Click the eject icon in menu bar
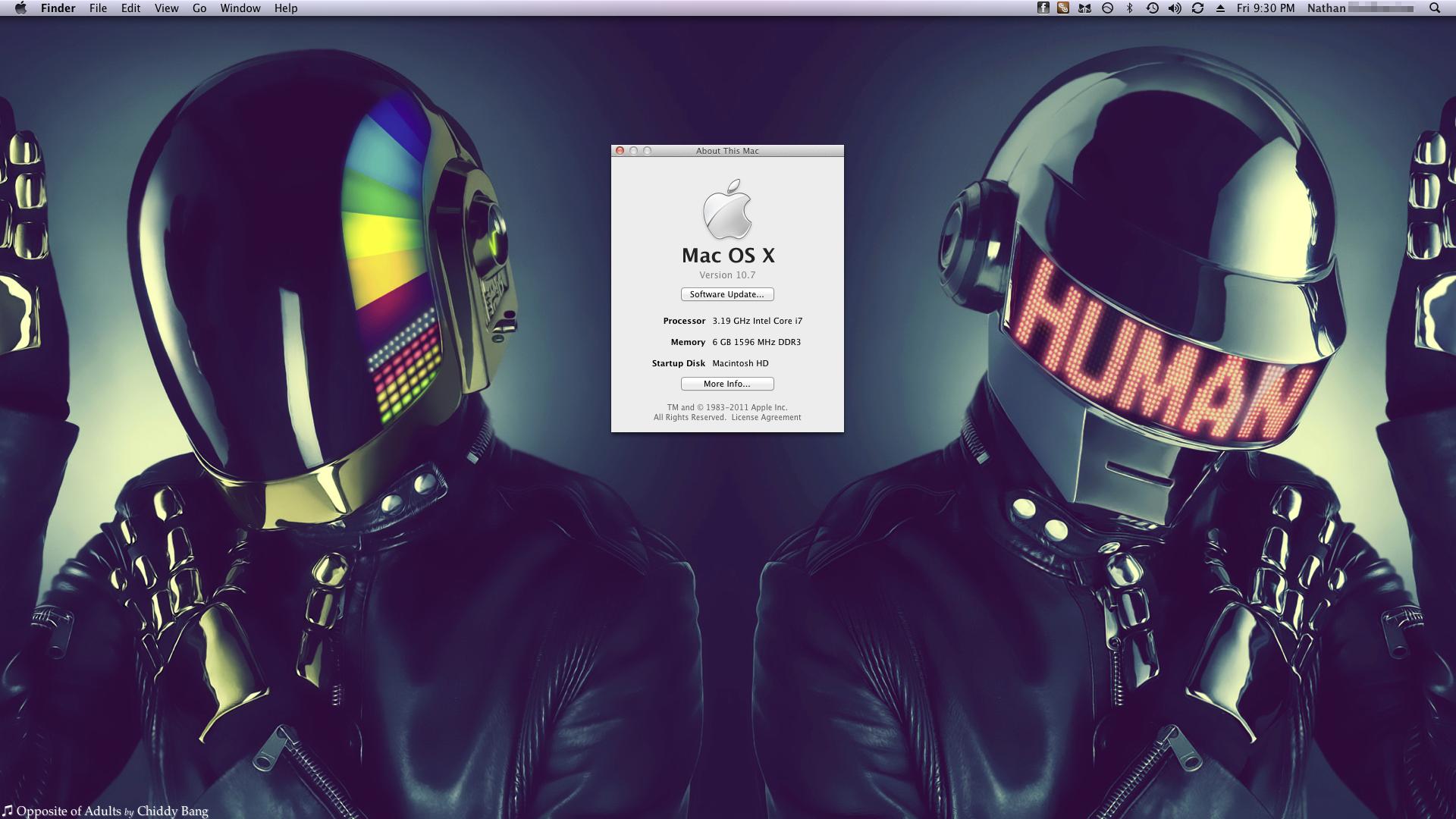The width and height of the screenshot is (1456, 819). (1220, 8)
